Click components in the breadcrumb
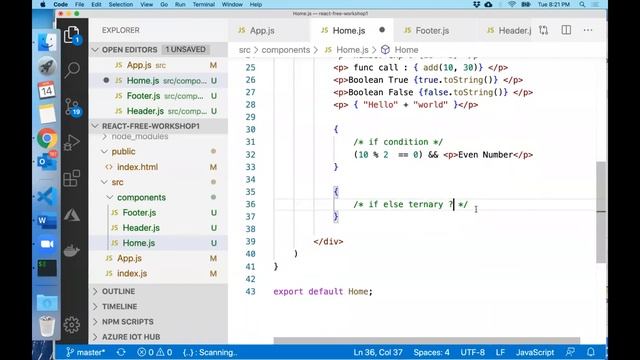The image size is (640, 360). [286, 50]
